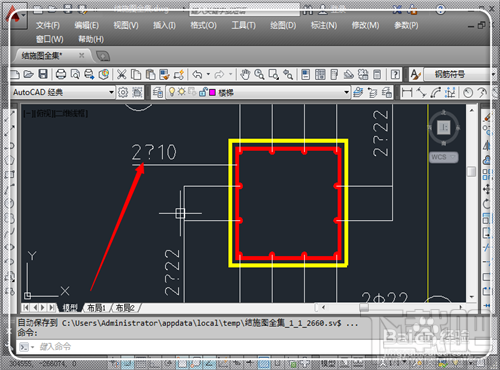The image size is (500, 370).
Task: Open the Properties palette icon
Action: coord(306,74)
